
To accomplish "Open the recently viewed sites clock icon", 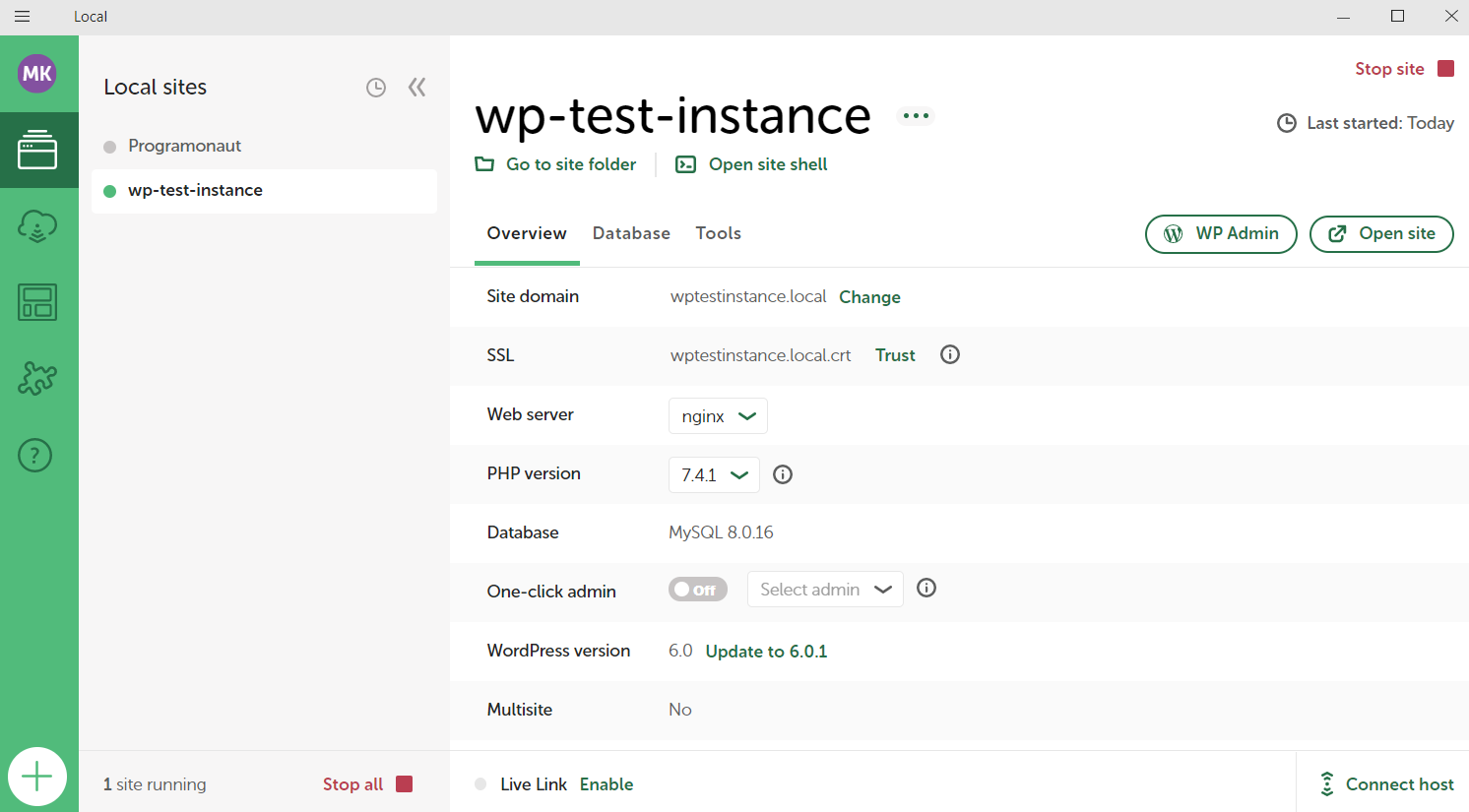I will click(375, 87).
